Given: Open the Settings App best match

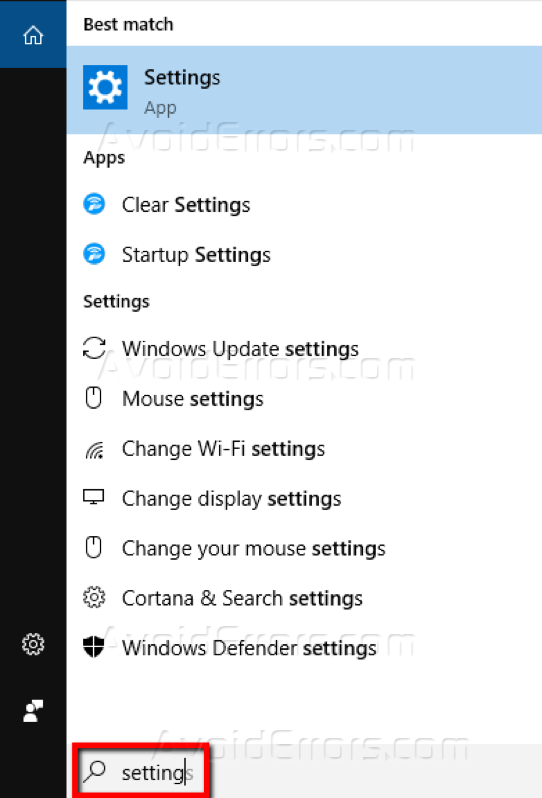Looking at the screenshot, I should [x=304, y=90].
